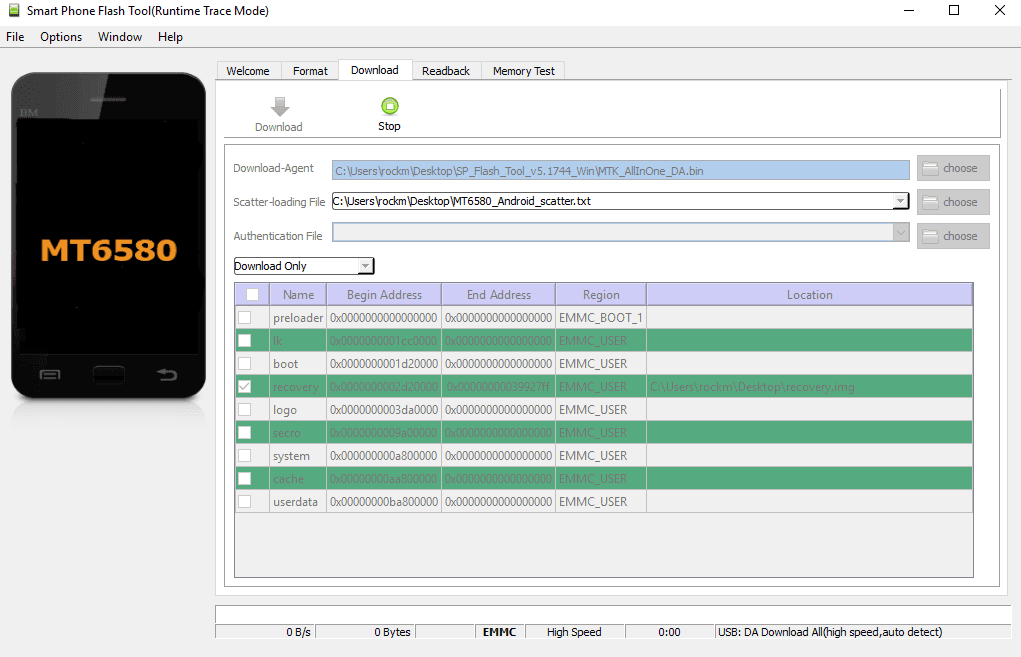Click the recovery.img location cell
This screenshot has width=1021, height=657.
[x=809, y=387]
